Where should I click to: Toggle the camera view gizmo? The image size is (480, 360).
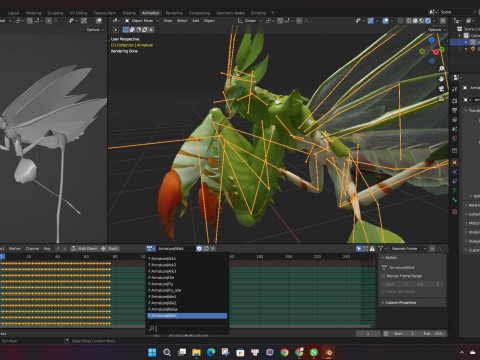(x=441, y=89)
